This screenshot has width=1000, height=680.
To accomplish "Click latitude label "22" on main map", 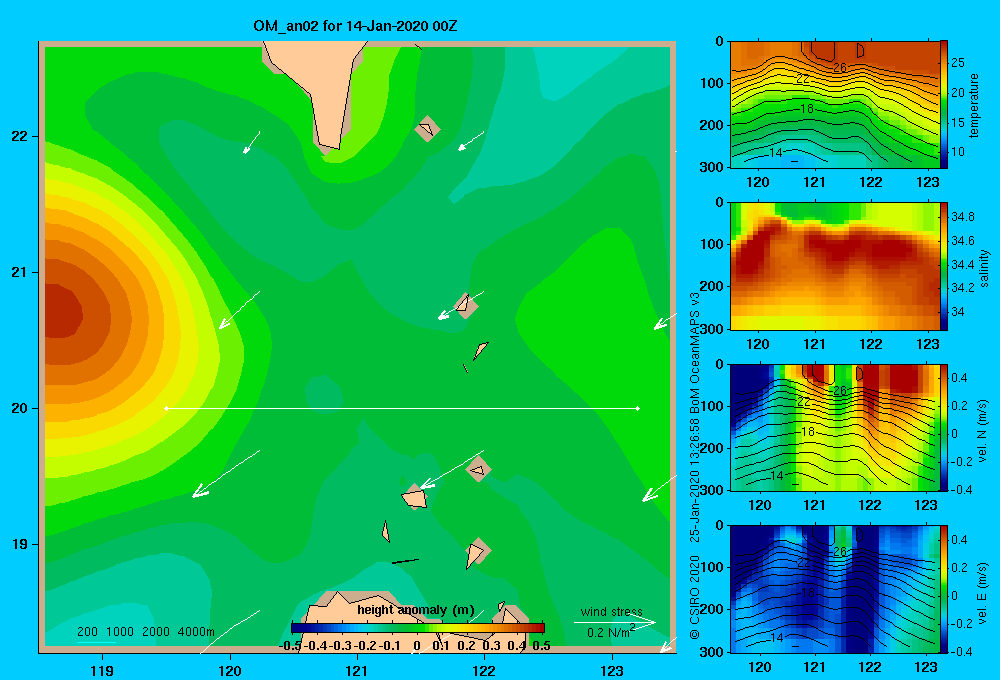I will tap(20, 136).
